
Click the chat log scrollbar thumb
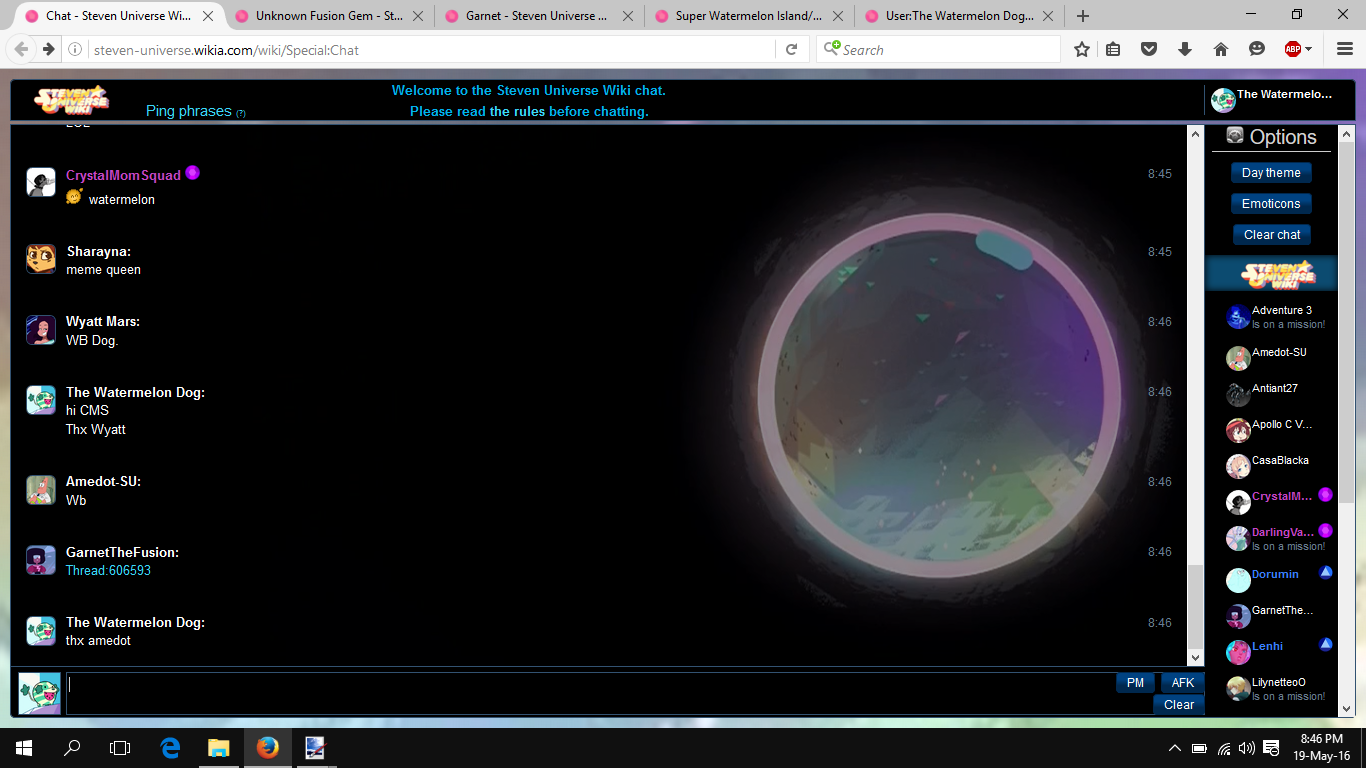(1195, 606)
